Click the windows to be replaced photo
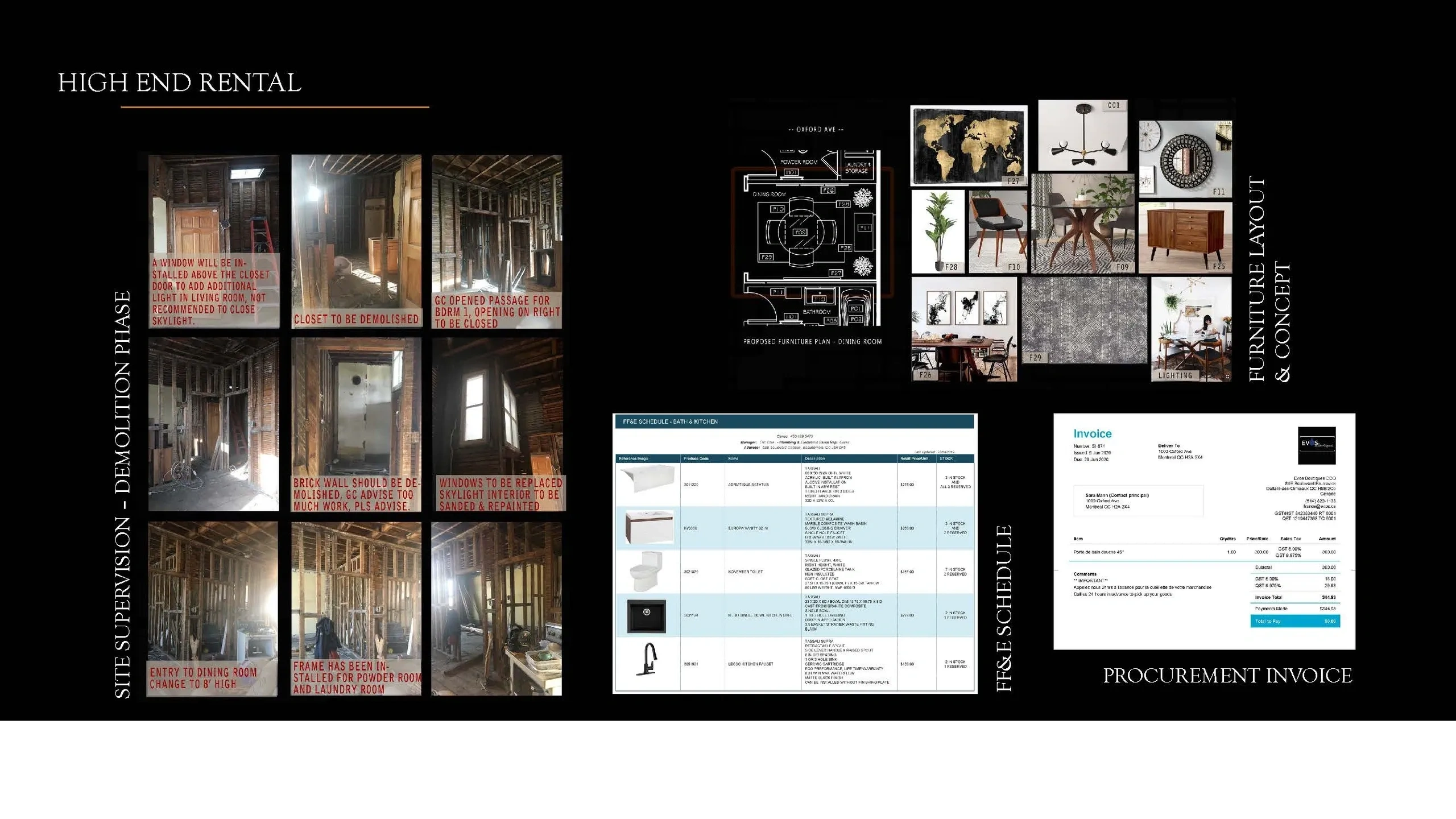Viewport: 1456px width, 819px height. point(497,424)
